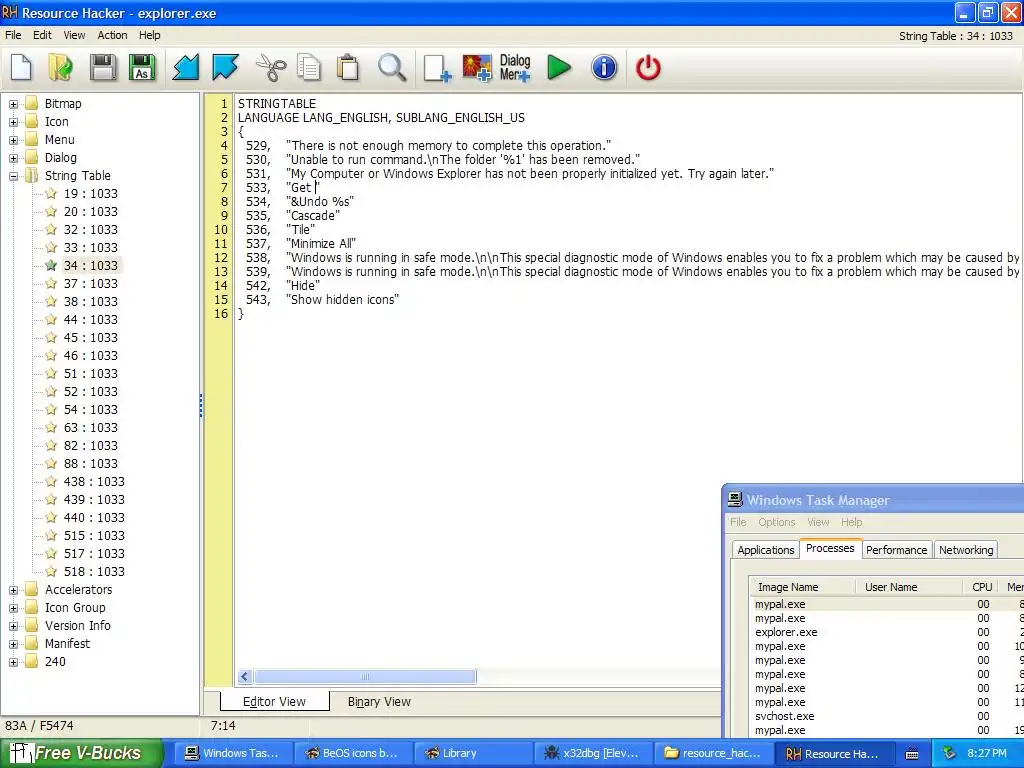Open the Action menu
Screen dimensions: 1024x768
tap(112, 35)
